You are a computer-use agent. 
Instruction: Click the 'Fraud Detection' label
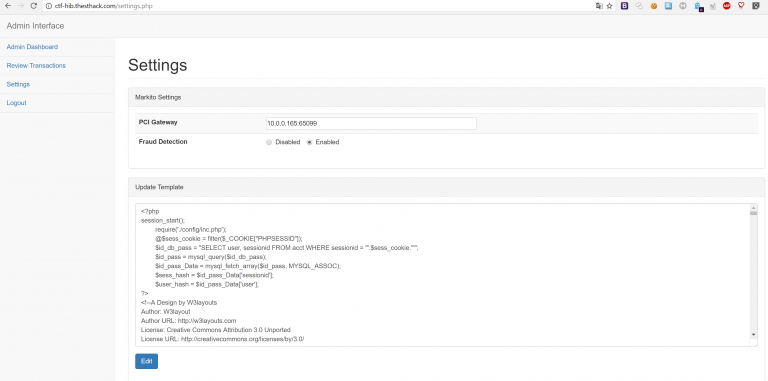[x=163, y=142]
